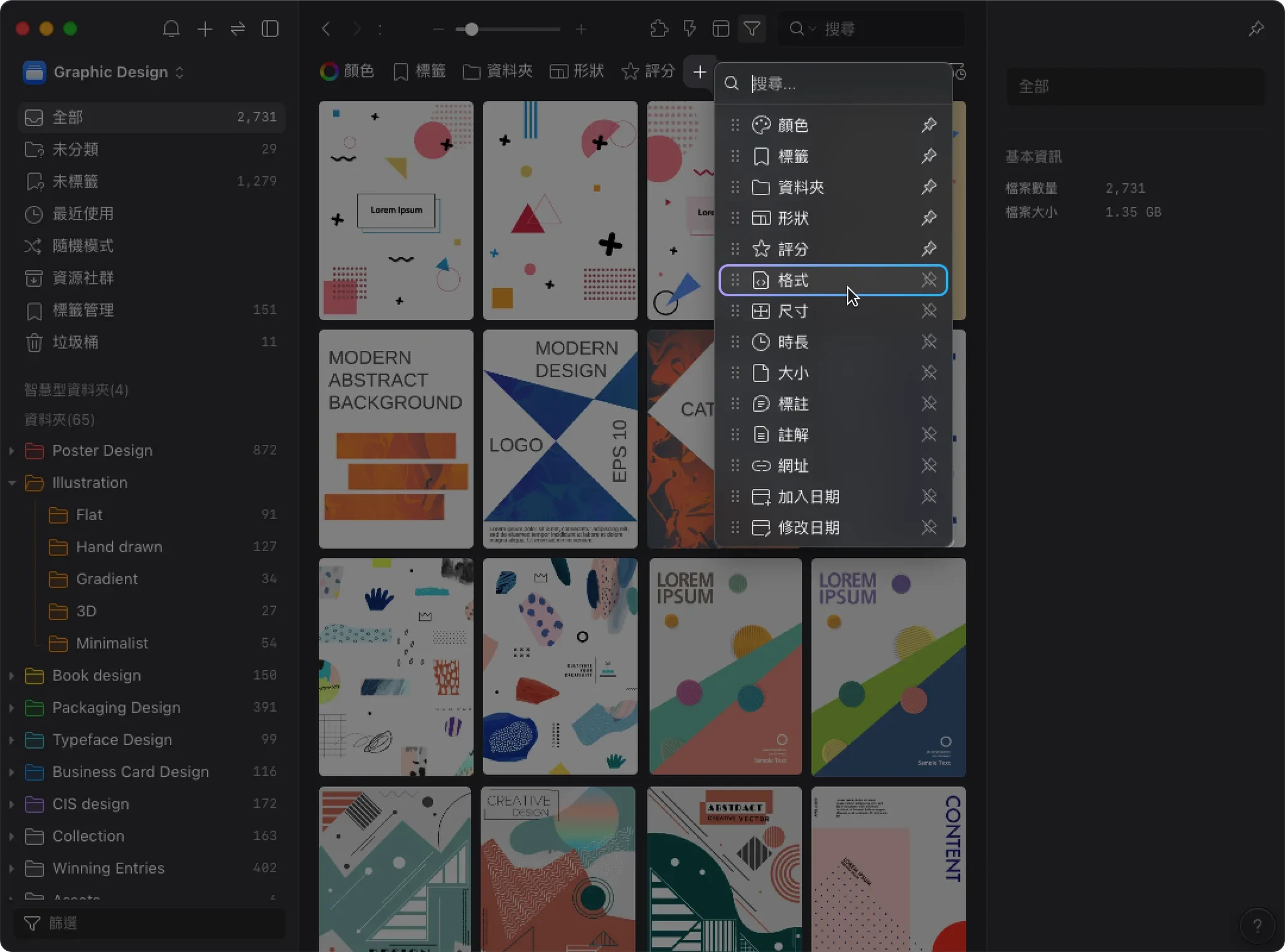Expand the CIS design folder
Image resolution: width=1285 pixels, height=952 pixels.
(11, 804)
